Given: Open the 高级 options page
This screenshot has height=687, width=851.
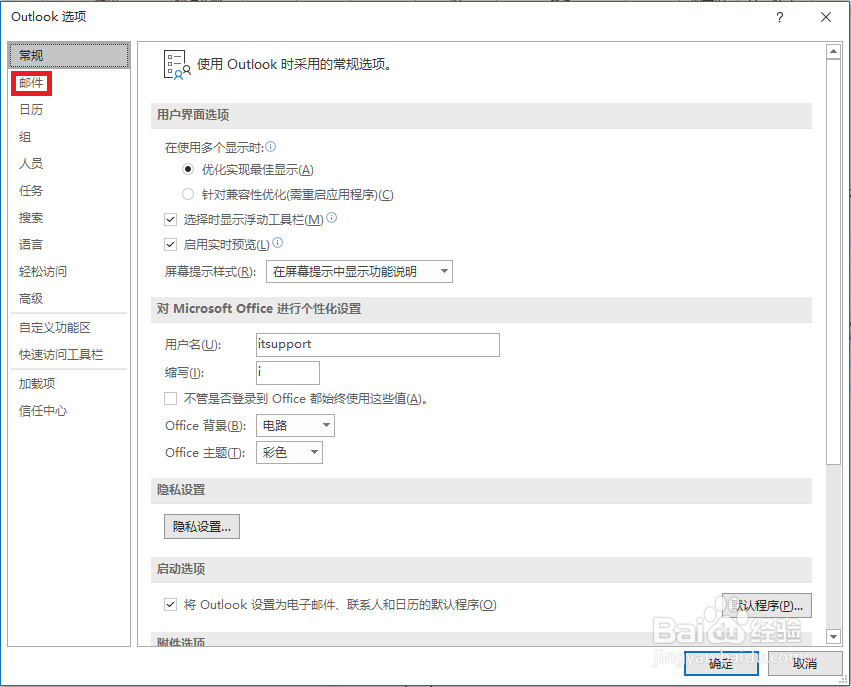Looking at the screenshot, I should pos(31,298).
